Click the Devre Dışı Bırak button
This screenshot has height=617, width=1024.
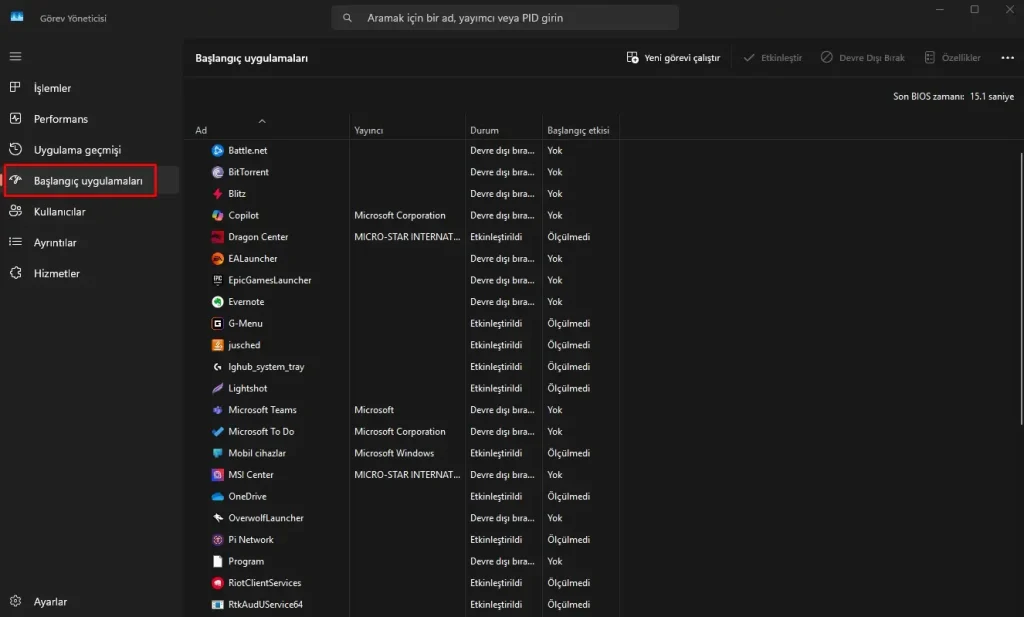[x=863, y=57]
